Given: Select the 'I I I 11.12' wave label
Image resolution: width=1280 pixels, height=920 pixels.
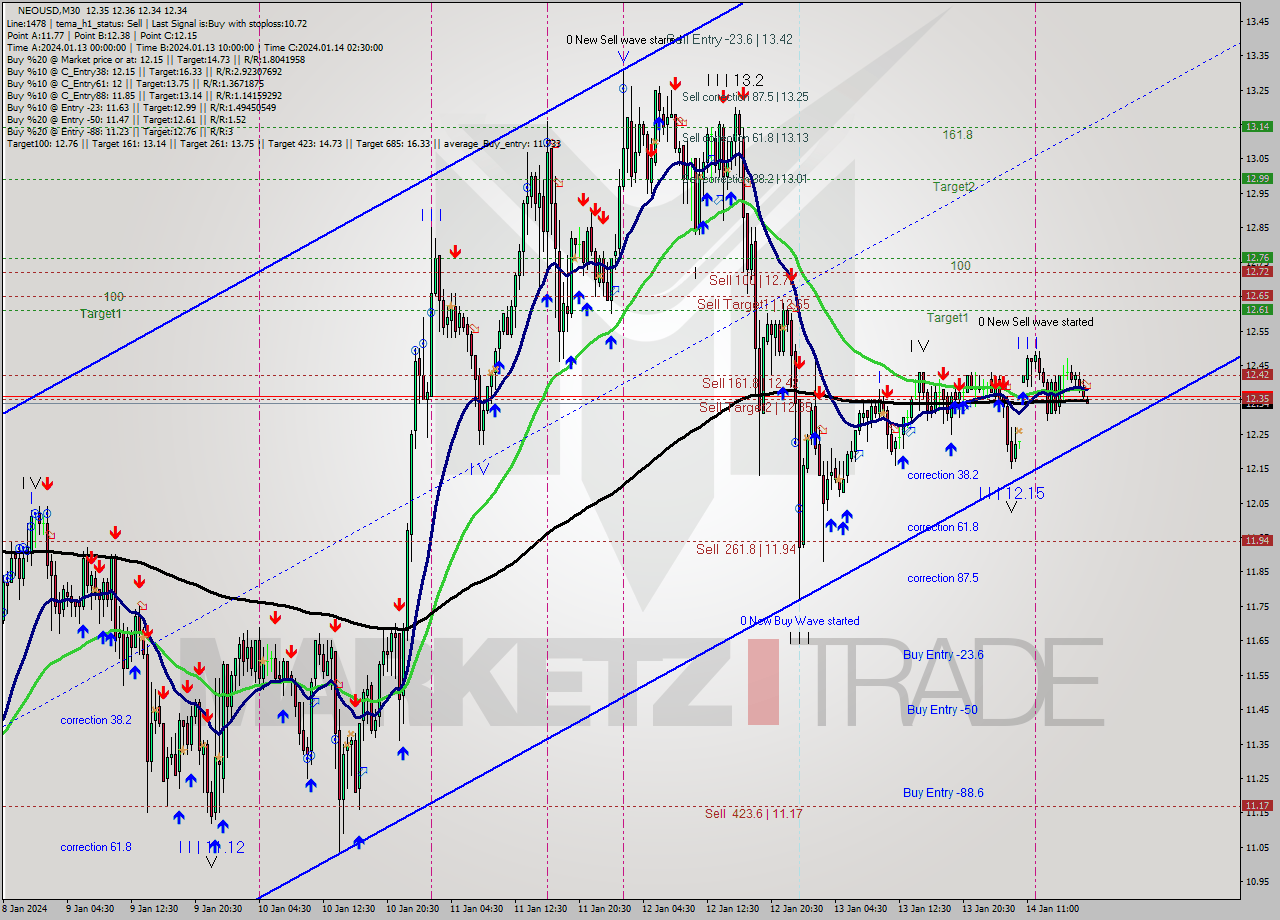Looking at the screenshot, I should 211,847.
